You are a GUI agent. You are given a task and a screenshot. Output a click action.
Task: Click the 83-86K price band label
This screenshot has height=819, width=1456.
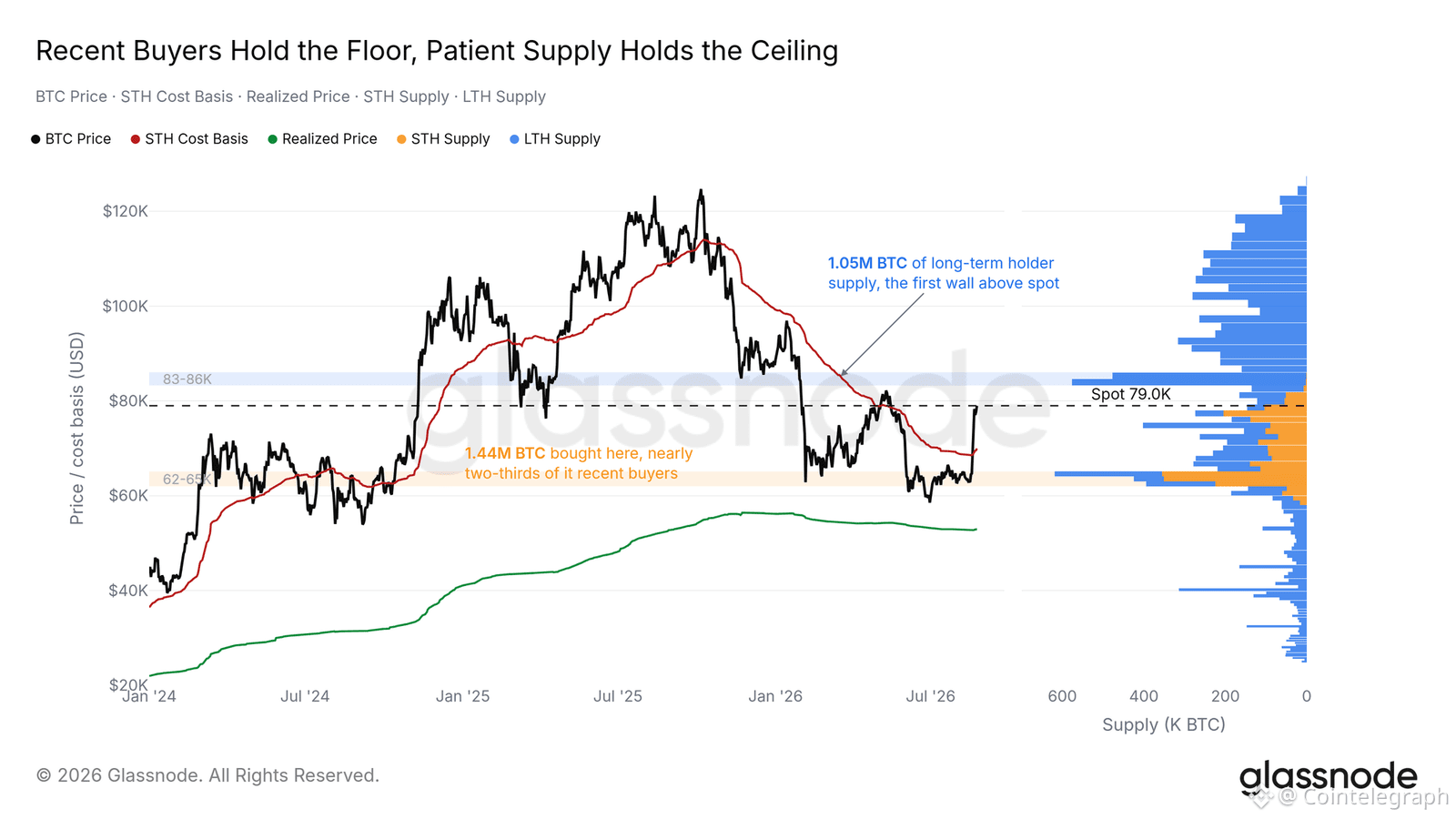[187, 379]
